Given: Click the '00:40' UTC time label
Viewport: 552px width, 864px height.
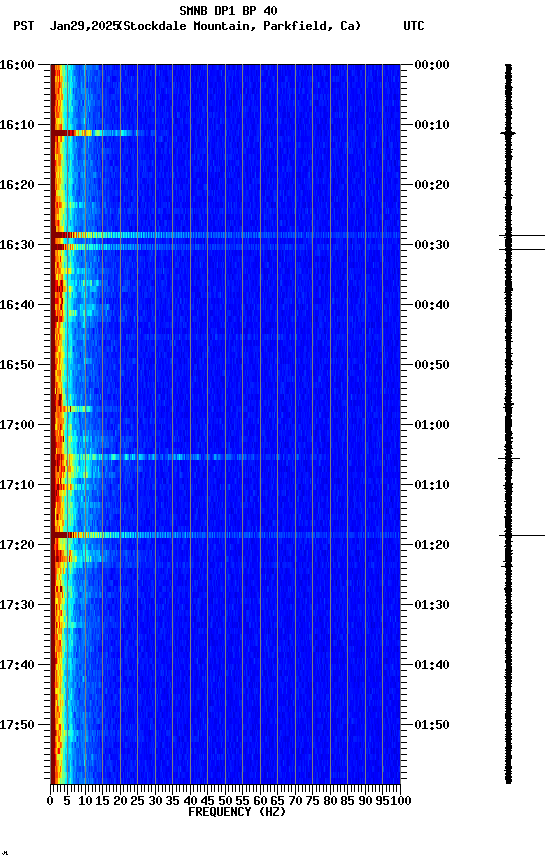Looking at the screenshot, I should click(432, 305).
